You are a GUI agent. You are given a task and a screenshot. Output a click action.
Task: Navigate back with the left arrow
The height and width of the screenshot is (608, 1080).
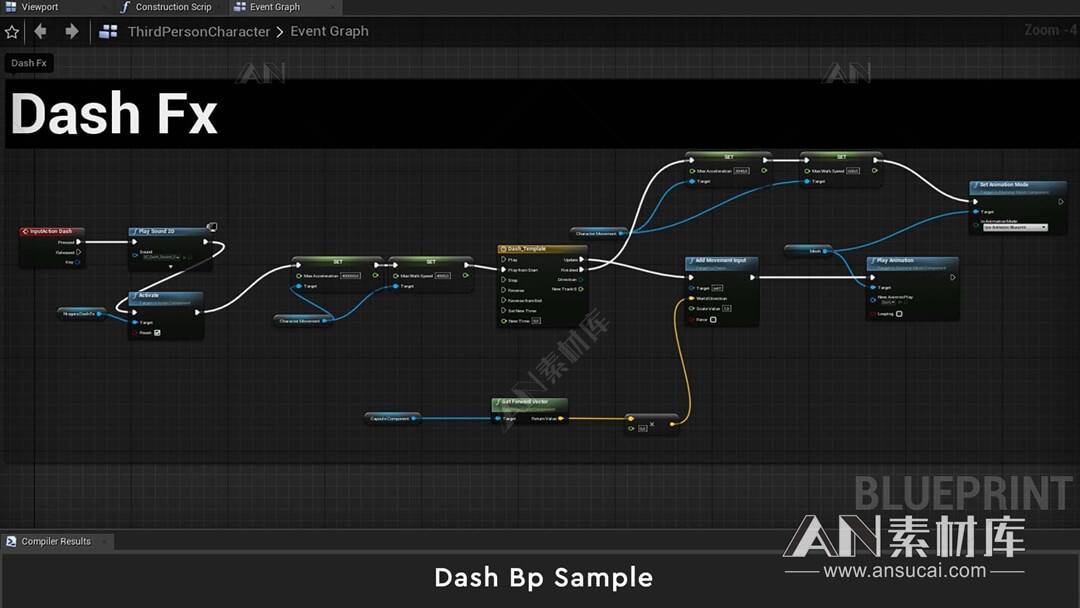pyautogui.click(x=41, y=32)
